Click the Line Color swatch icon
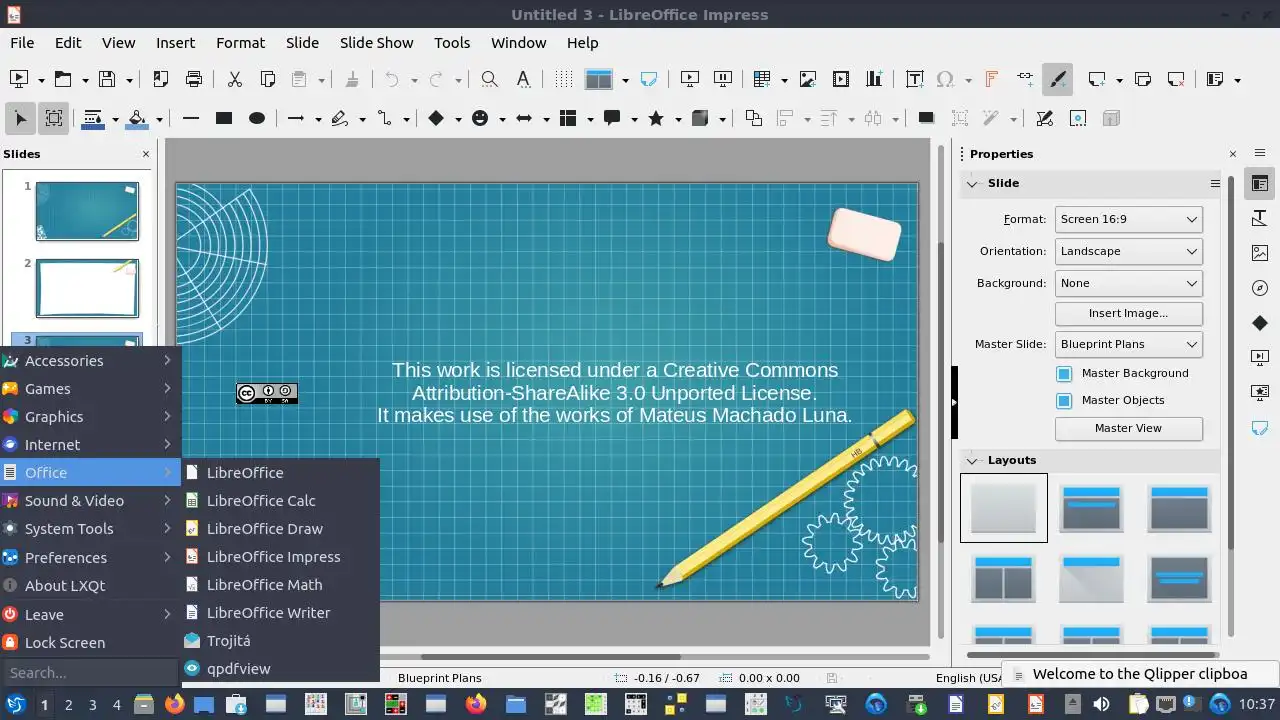This screenshot has height=720, width=1280. pyautogui.click(x=93, y=119)
